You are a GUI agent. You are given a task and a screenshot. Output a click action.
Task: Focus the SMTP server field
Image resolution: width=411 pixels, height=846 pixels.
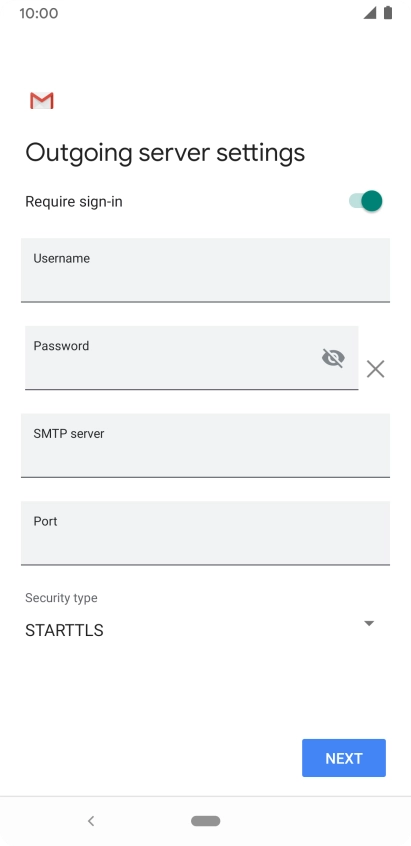[x=206, y=445]
